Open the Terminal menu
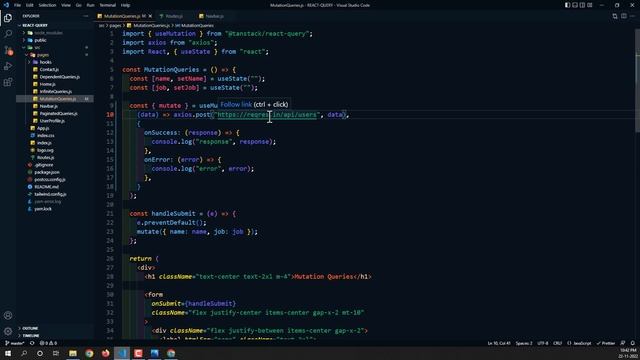The width and height of the screenshot is (640, 360). click(108, 5)
